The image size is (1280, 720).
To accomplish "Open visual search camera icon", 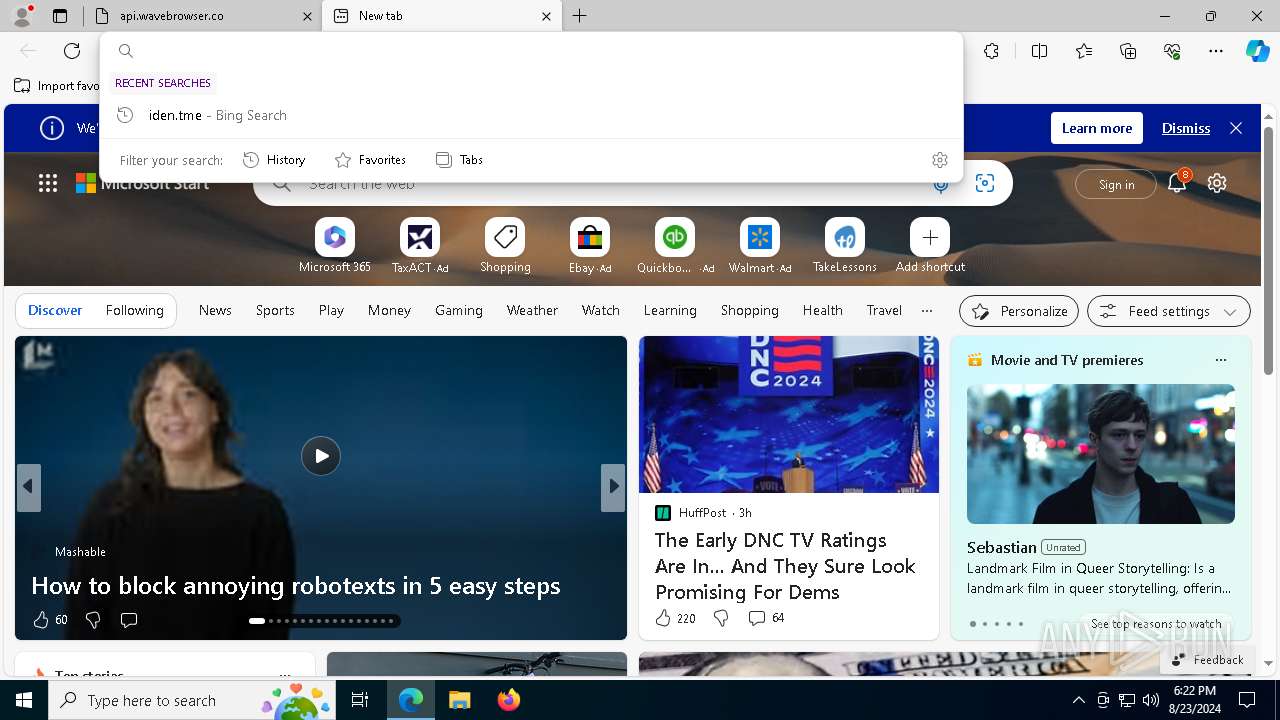I will coord(985,184).
